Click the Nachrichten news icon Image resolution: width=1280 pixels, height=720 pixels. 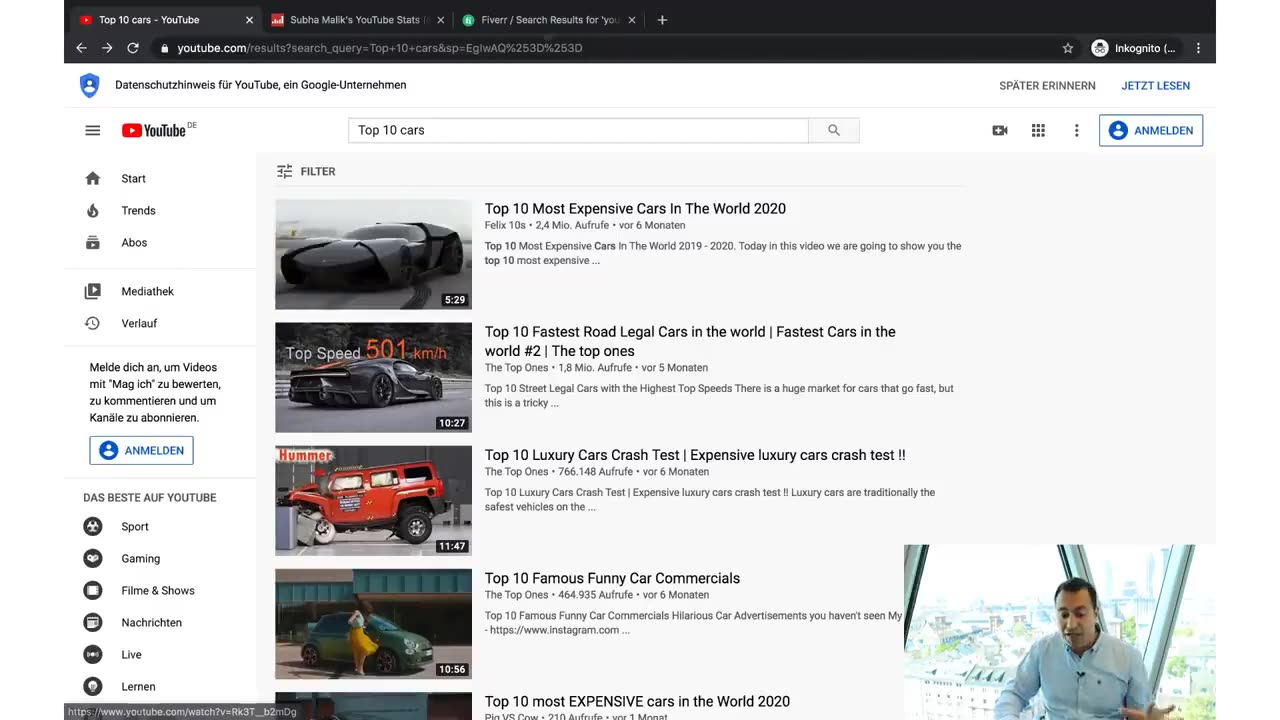point(93,622)
